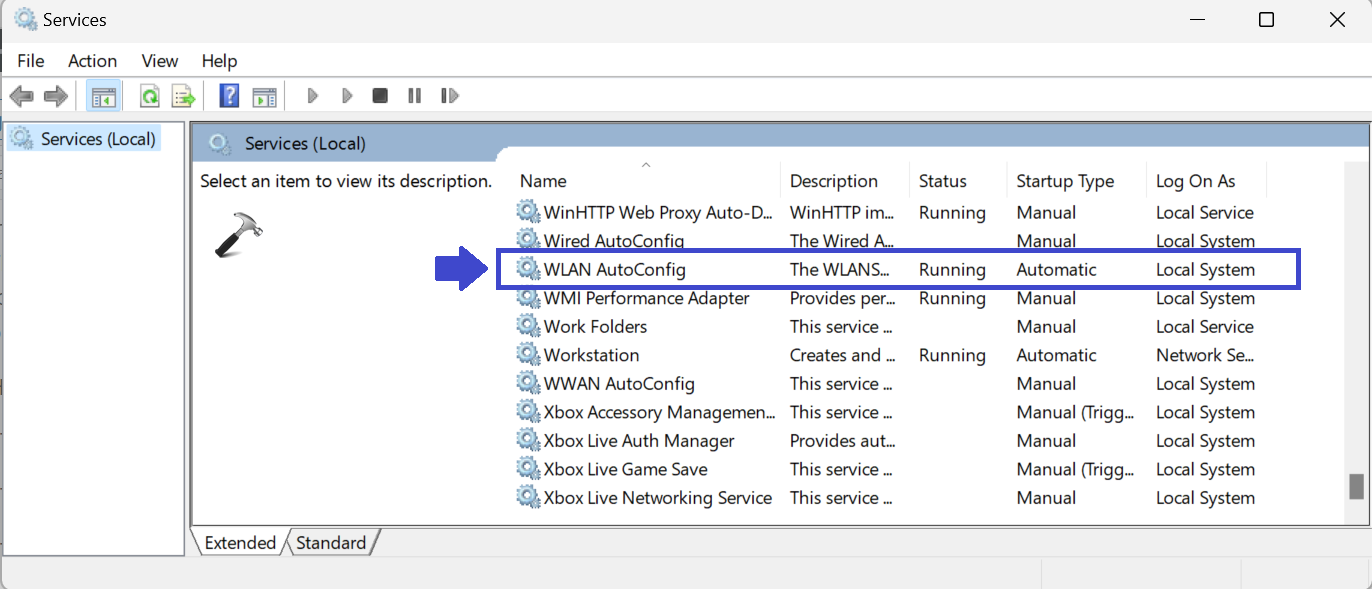Toggle the Show/Hide Console Tree button
Viewport: 1372px width, 589px height.
[103, 96]
